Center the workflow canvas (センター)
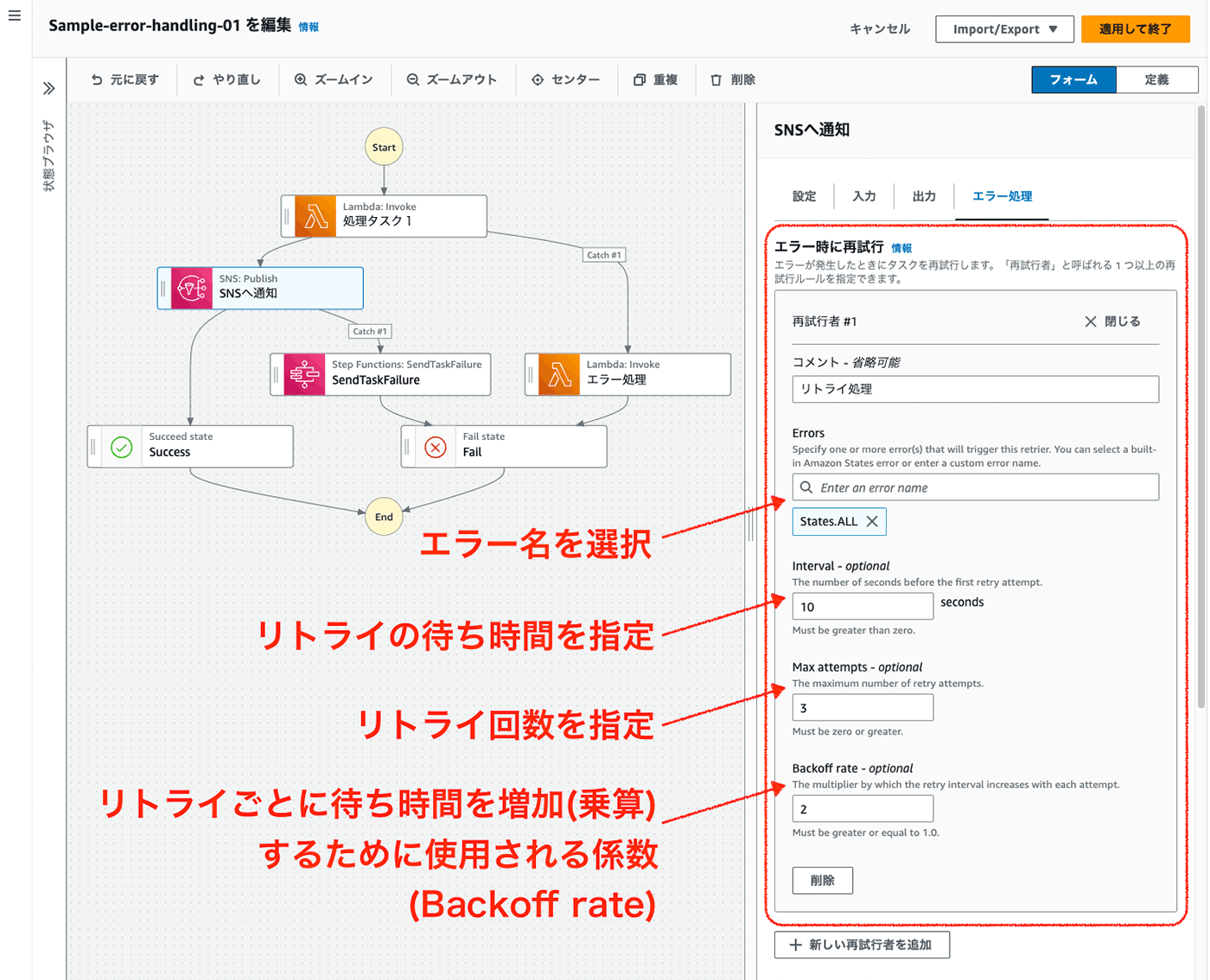This screenshot has width=1210, height=980. click(565, 80)
